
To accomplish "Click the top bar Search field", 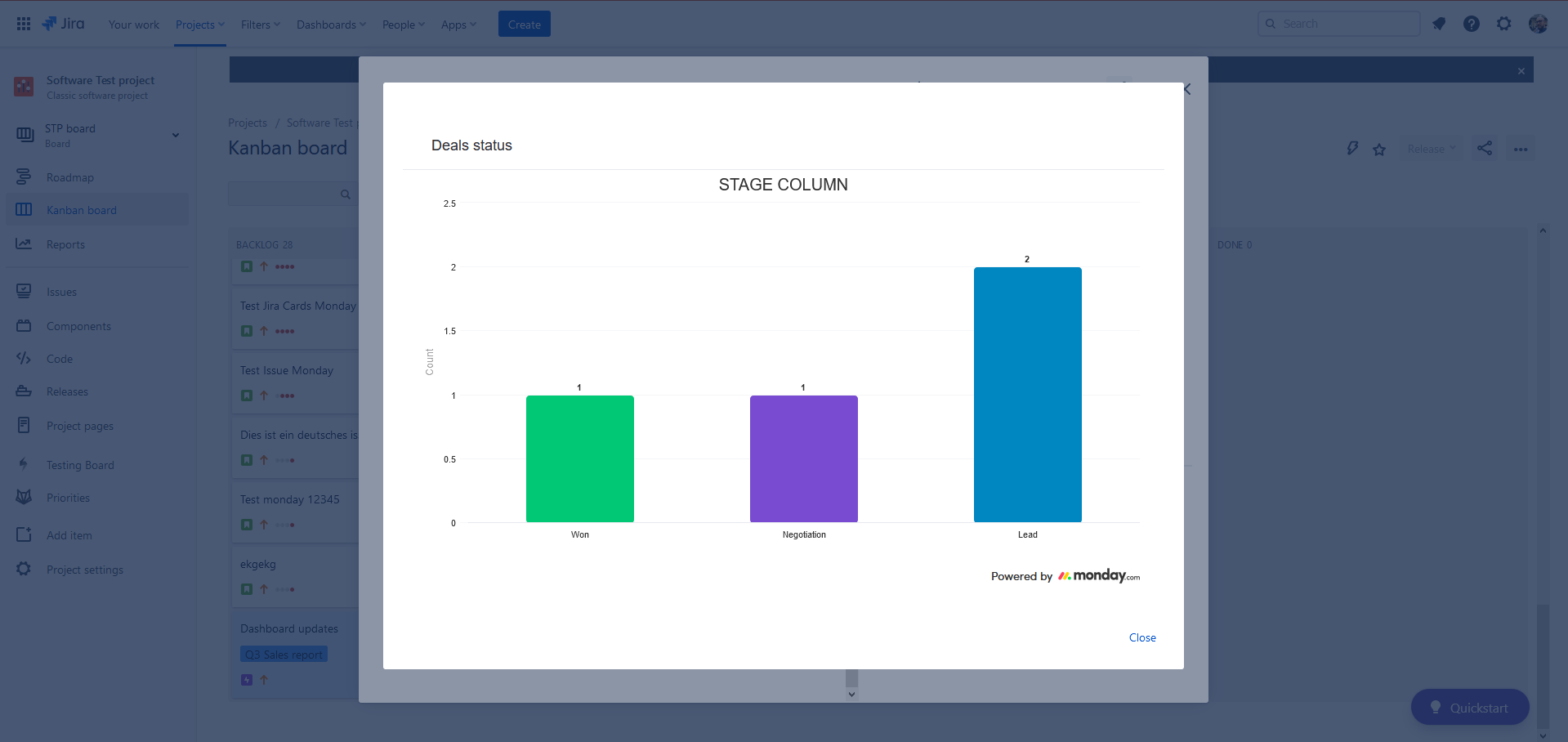I will pyautogui.click(x=1339, y=24).
